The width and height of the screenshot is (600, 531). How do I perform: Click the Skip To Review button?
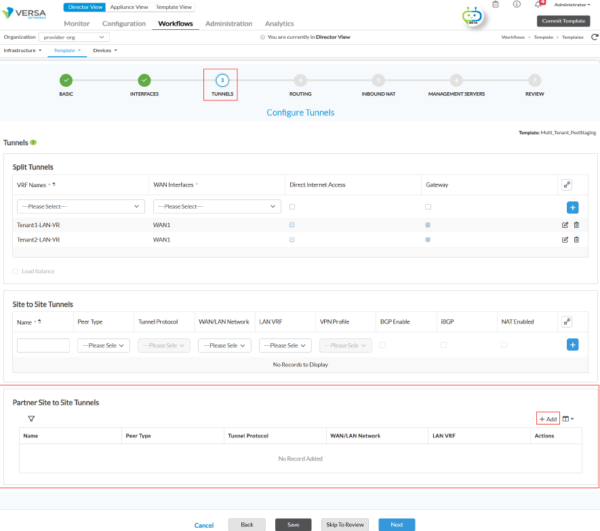coord(345,525)
